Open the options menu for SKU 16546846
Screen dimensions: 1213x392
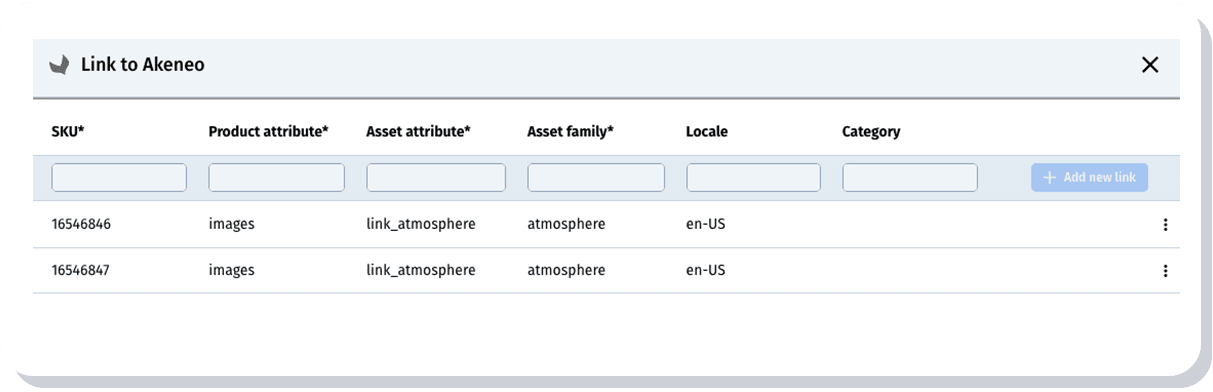pyautogui.click(x=1165, y=225)
